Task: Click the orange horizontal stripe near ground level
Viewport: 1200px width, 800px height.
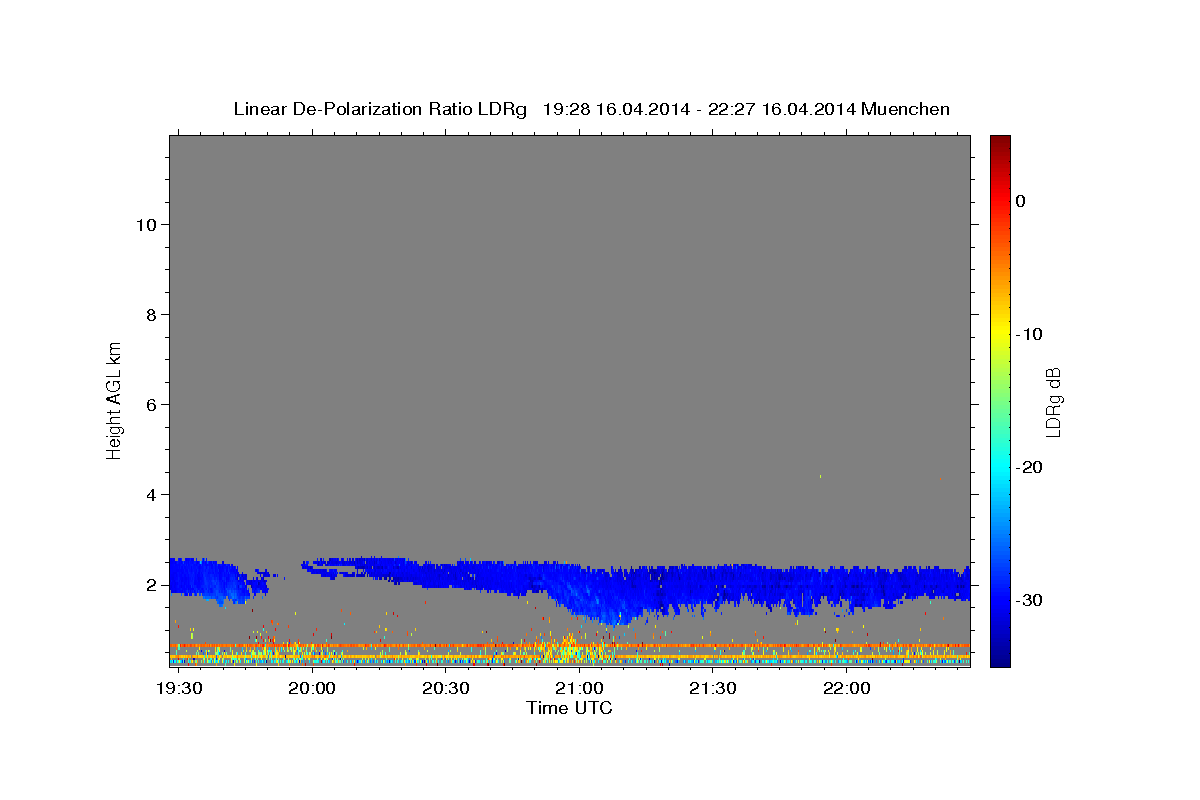Action: [569, 646]
